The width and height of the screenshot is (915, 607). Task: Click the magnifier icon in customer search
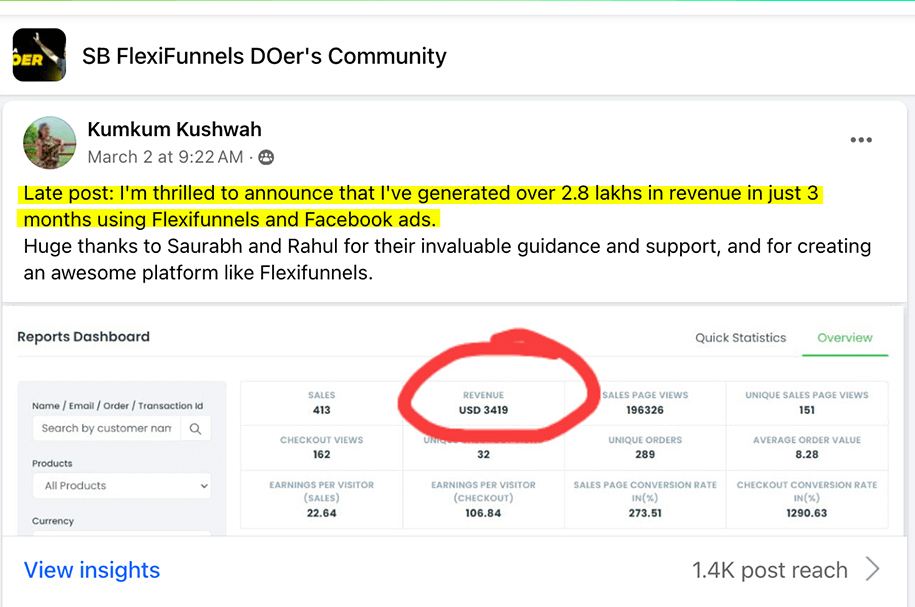coord(196,429)
